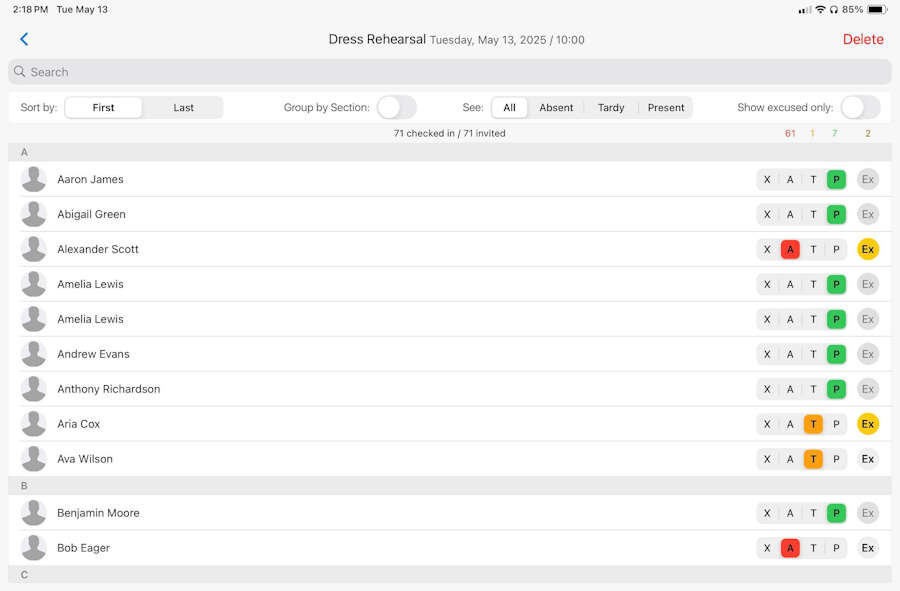Set Anthony Richardson to absent with A
The image size is (900, 591).
[790, 390]
